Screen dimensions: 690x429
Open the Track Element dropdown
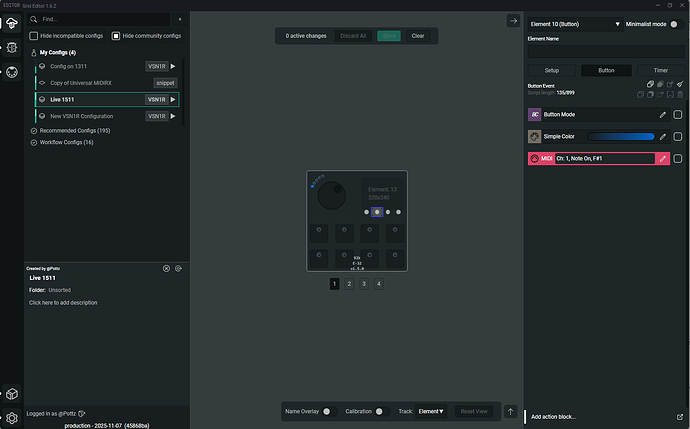[431, 411]
